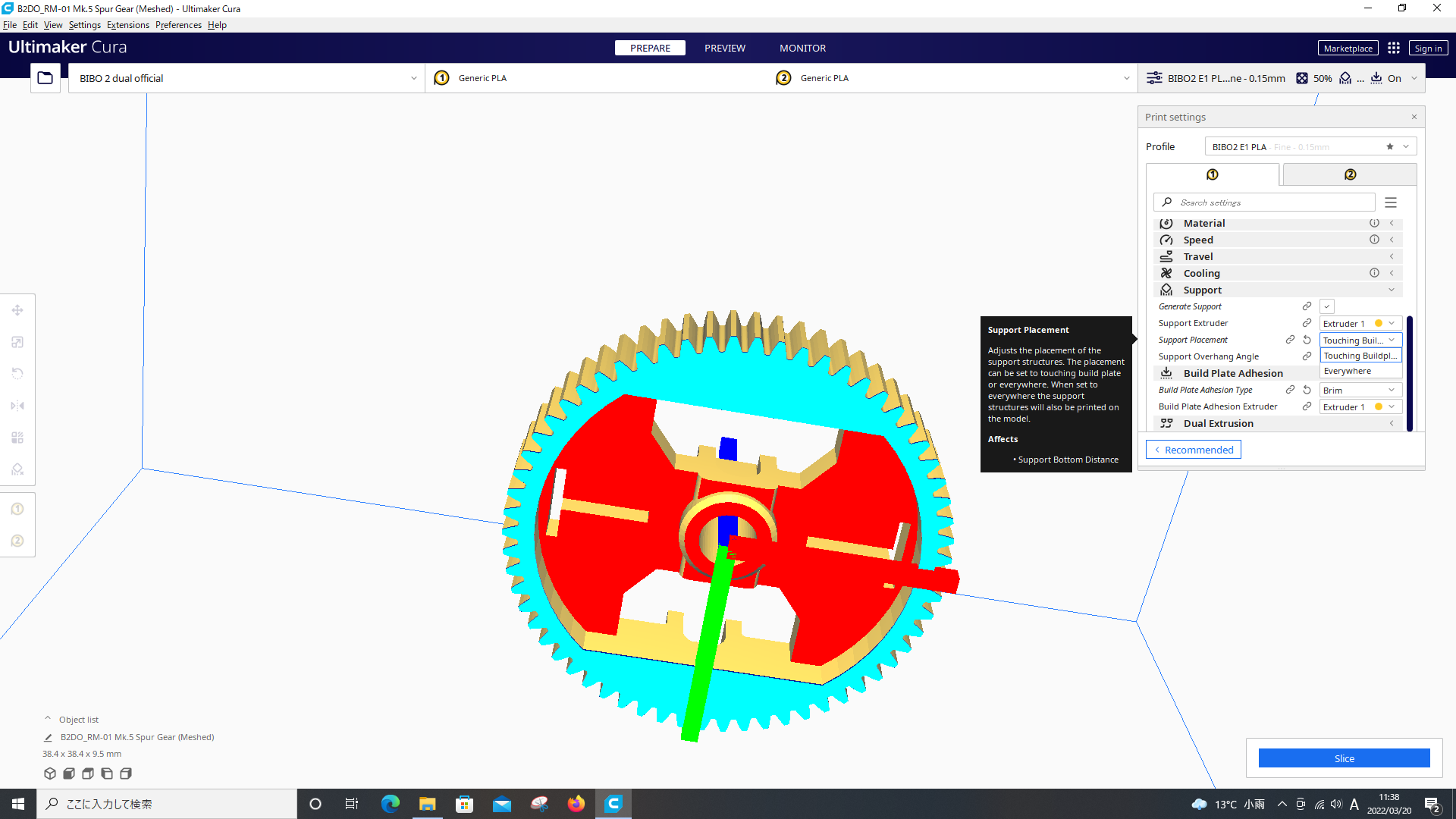
Task: Click the Mirror tool icon
Action: [18, 406]
